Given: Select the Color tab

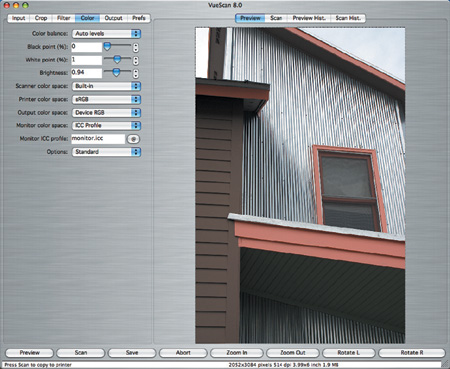Looking at the screenshot, I should tap(87, 18).
